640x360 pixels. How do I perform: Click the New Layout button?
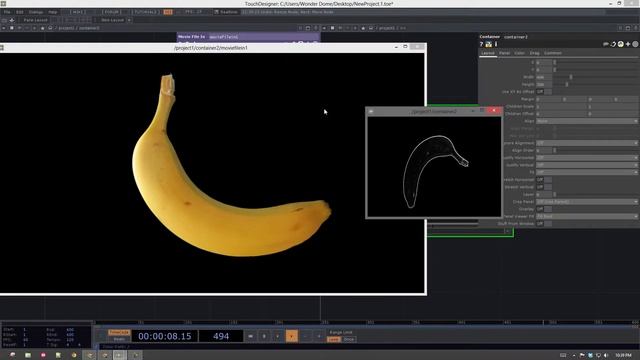point(112,20)
